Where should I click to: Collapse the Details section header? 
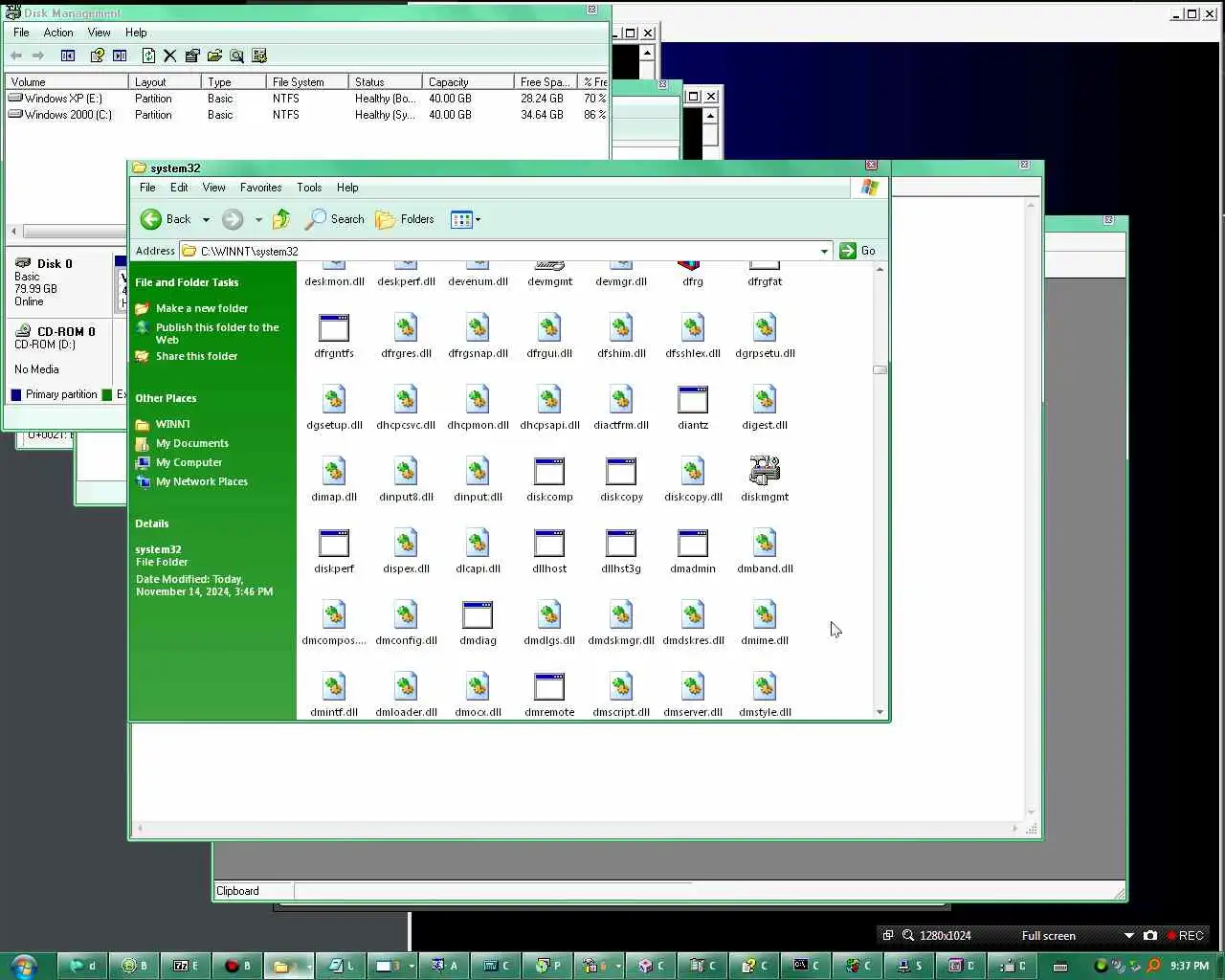[x=151, y=523]
